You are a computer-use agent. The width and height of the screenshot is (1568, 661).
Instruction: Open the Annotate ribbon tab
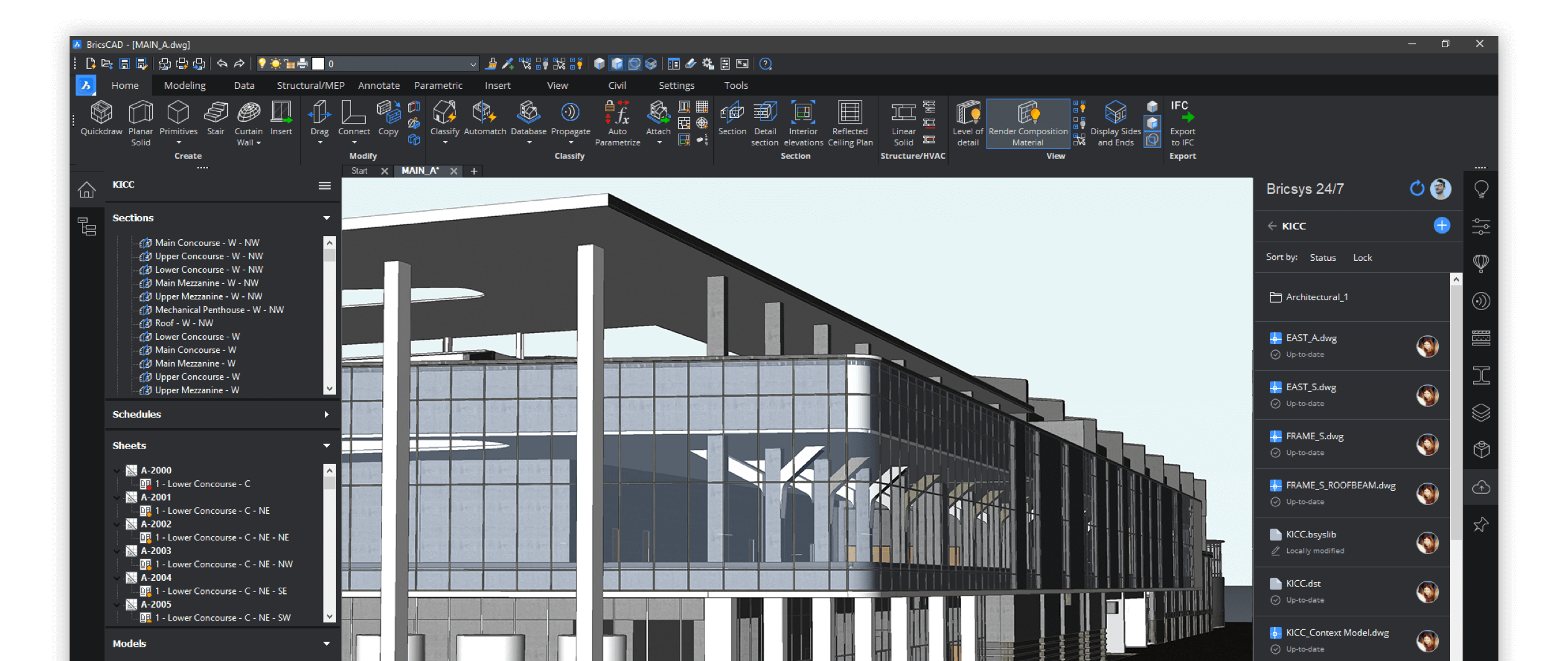point(378,85)
